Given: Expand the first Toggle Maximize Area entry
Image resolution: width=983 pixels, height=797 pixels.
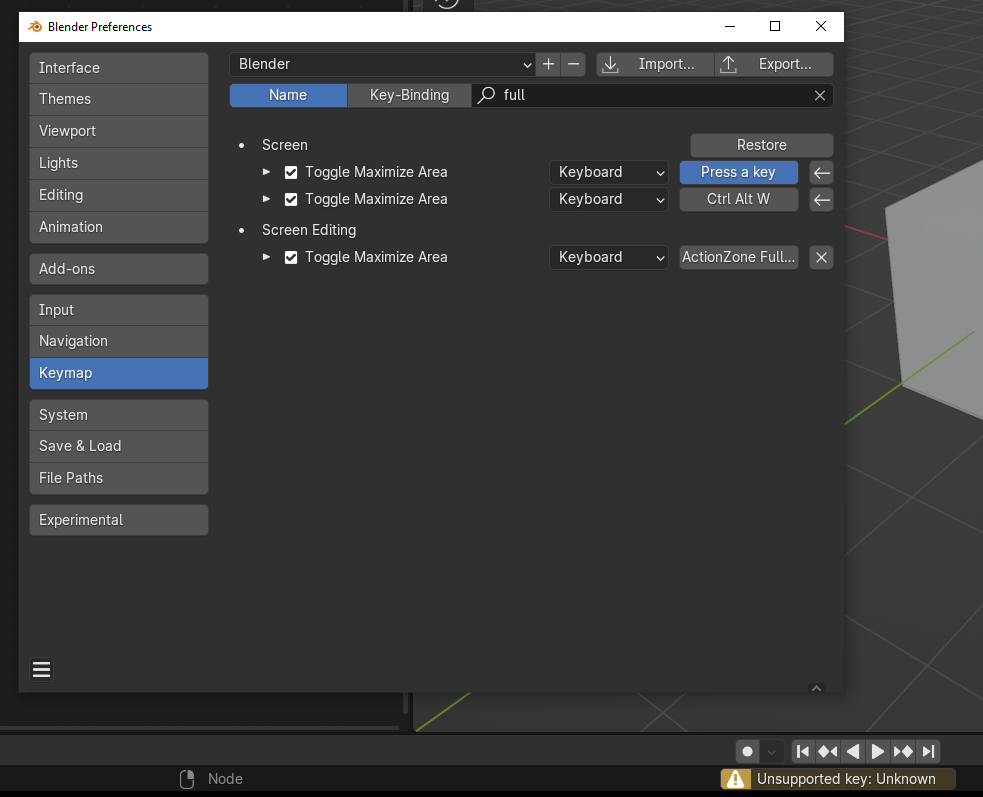Looking at the screenshot, I should [265, 172].
